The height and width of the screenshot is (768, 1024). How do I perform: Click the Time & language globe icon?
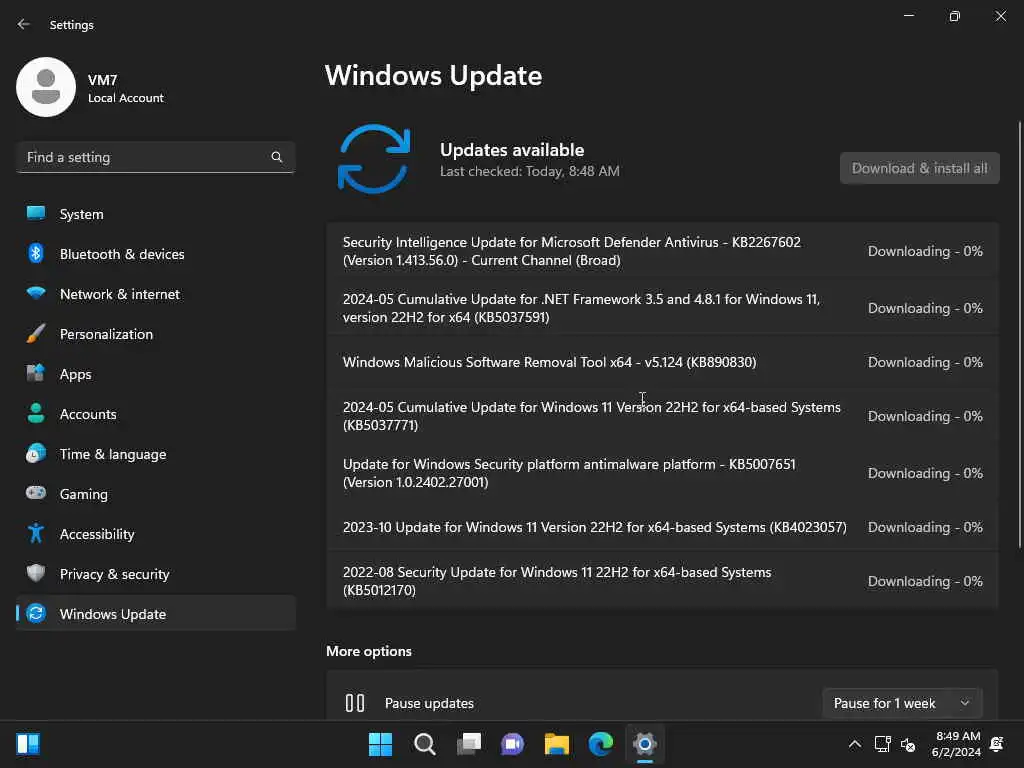pos(36,453)
